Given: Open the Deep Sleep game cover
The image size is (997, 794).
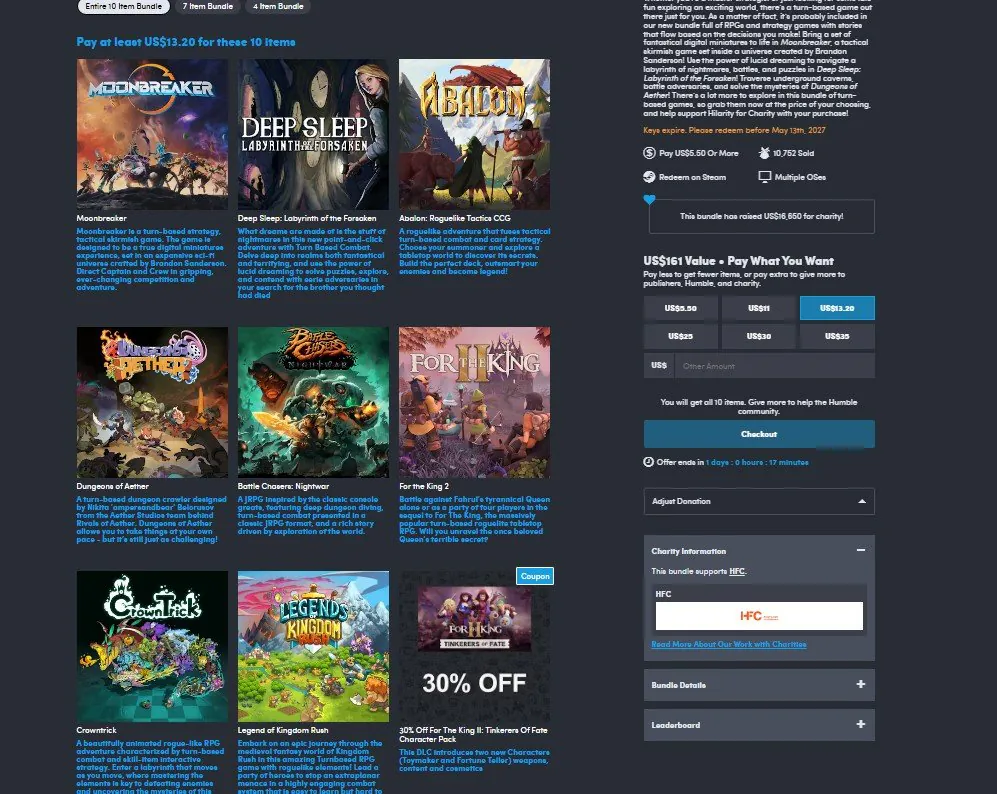Looking at the screenshot, I should coord(313,134).
